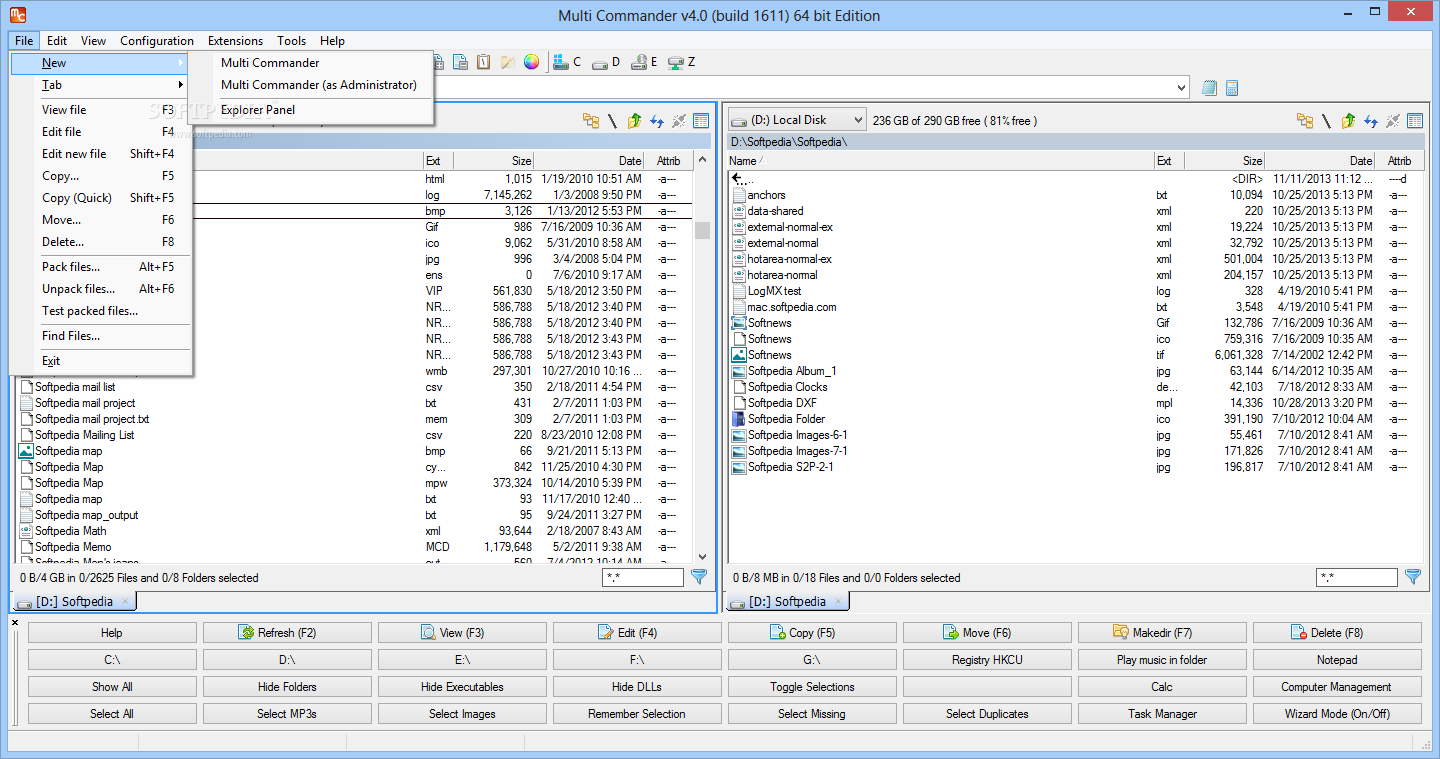Open the (D:) Local Disk drive dropdown
The height and width of the screenshot is (759, 1440).
(796, 120)
